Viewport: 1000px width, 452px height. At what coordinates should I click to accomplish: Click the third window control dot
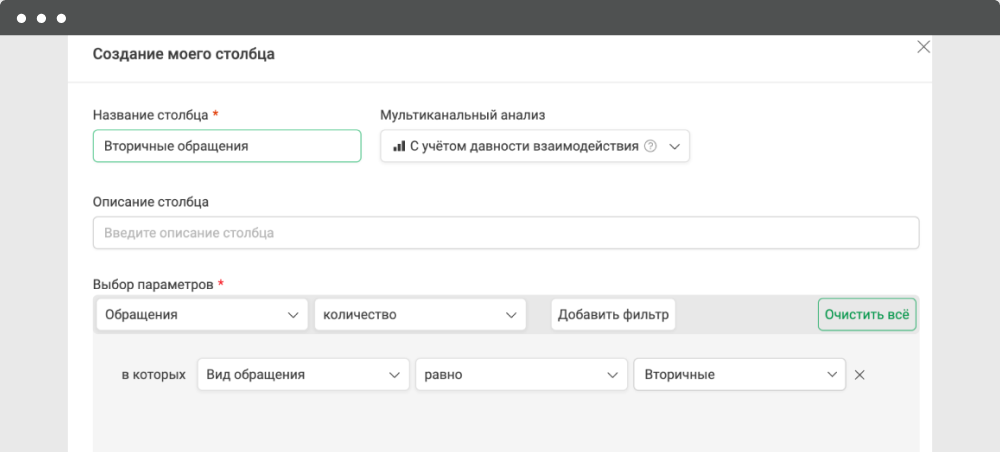(x=61, y=18)
